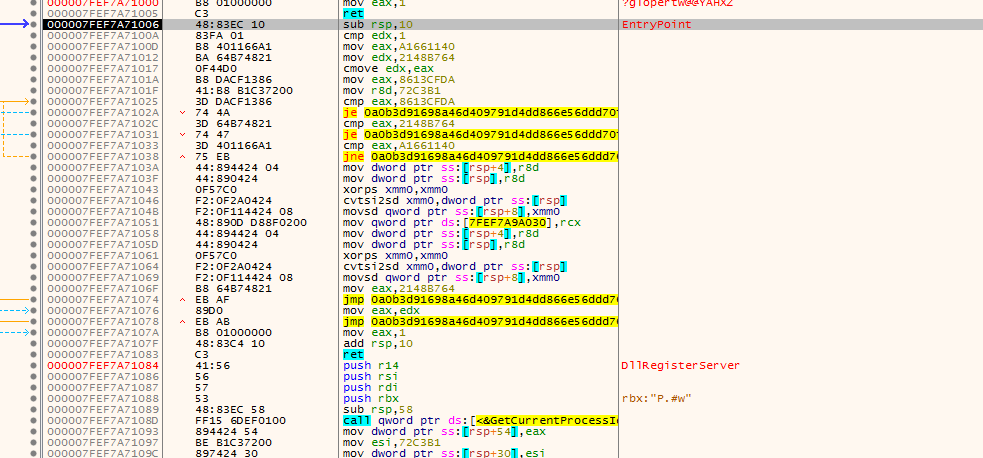Click dashed blue jump arrow at 000007FEF7A71076

[15, 310]
